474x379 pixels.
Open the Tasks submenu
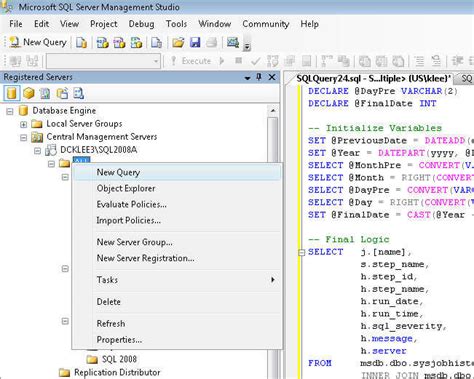click(x=177, y=280)
